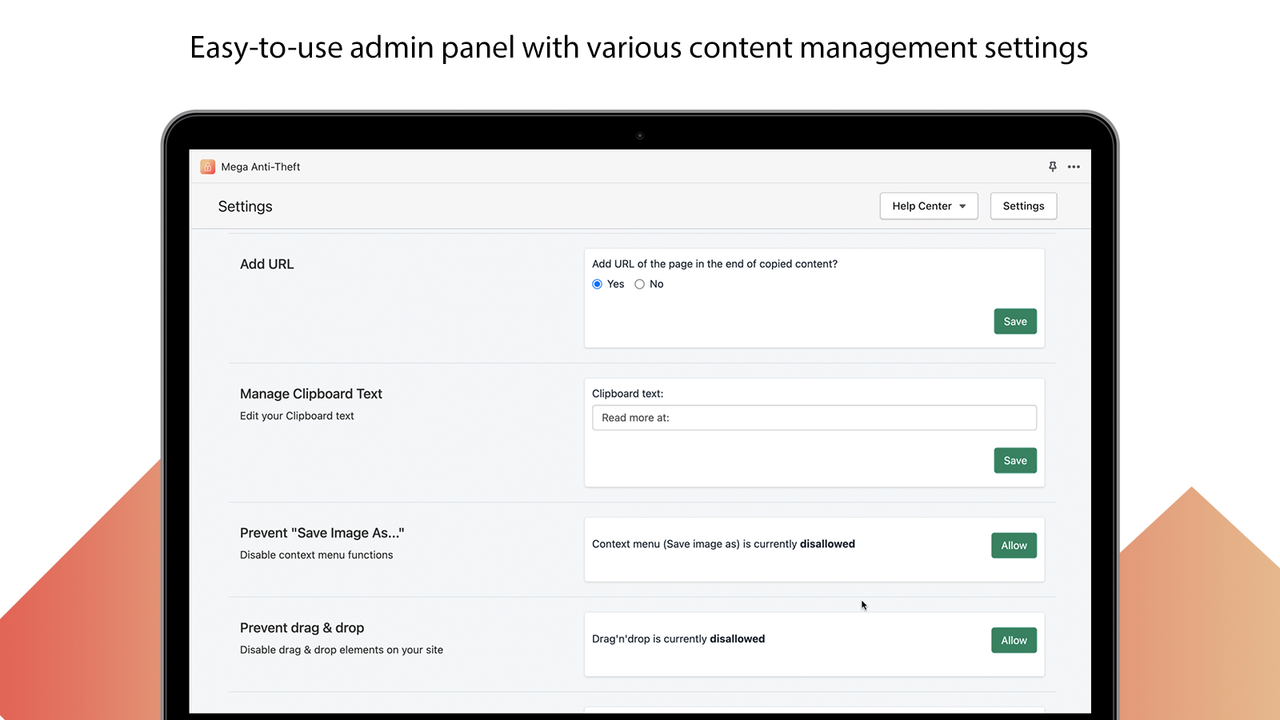Save the Add URL setting
This screenshot has height=720, width=1280.
1015,321
